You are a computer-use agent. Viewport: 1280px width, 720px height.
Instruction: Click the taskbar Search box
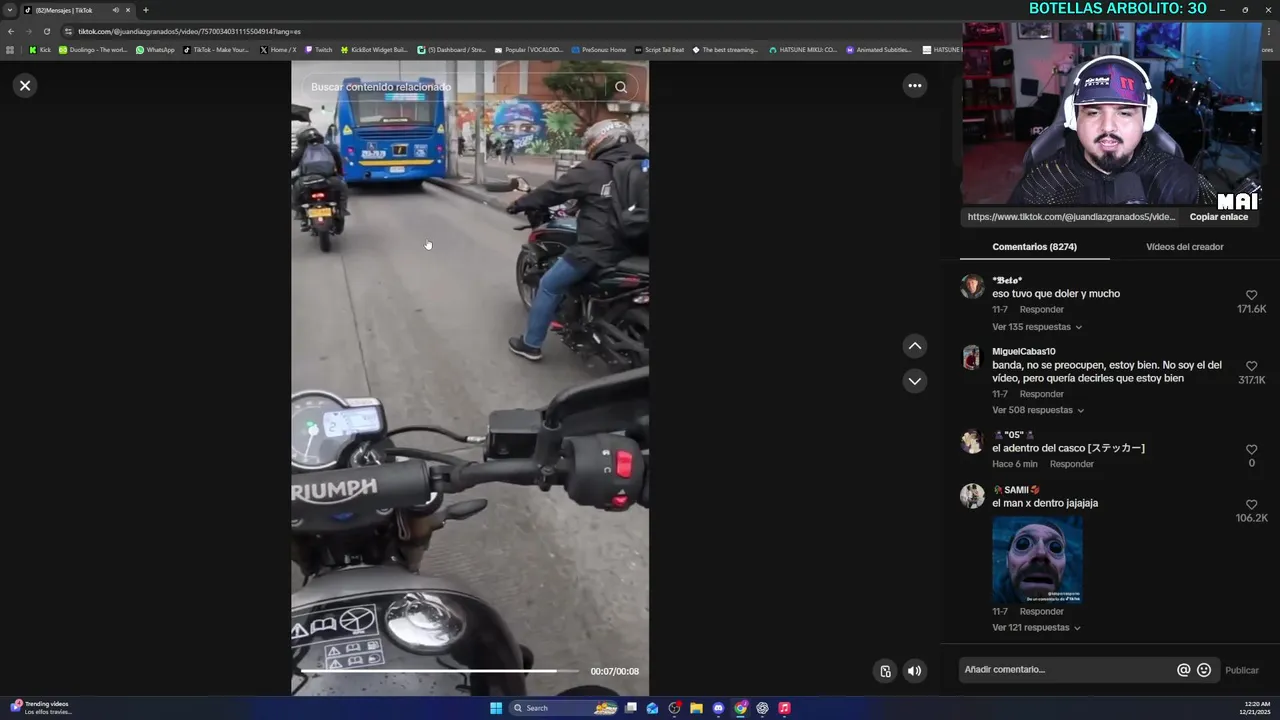point(565,708)
